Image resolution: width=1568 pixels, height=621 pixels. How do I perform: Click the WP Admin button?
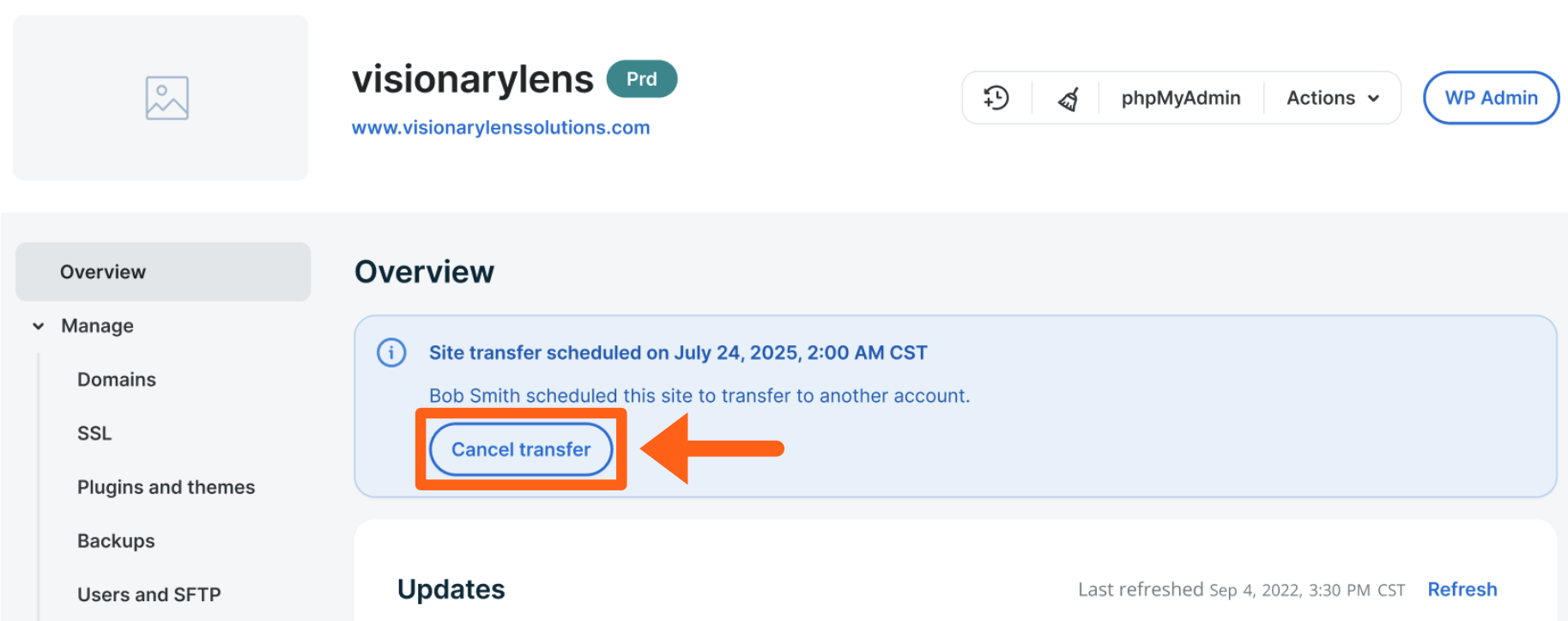[x=1491, y=98]
